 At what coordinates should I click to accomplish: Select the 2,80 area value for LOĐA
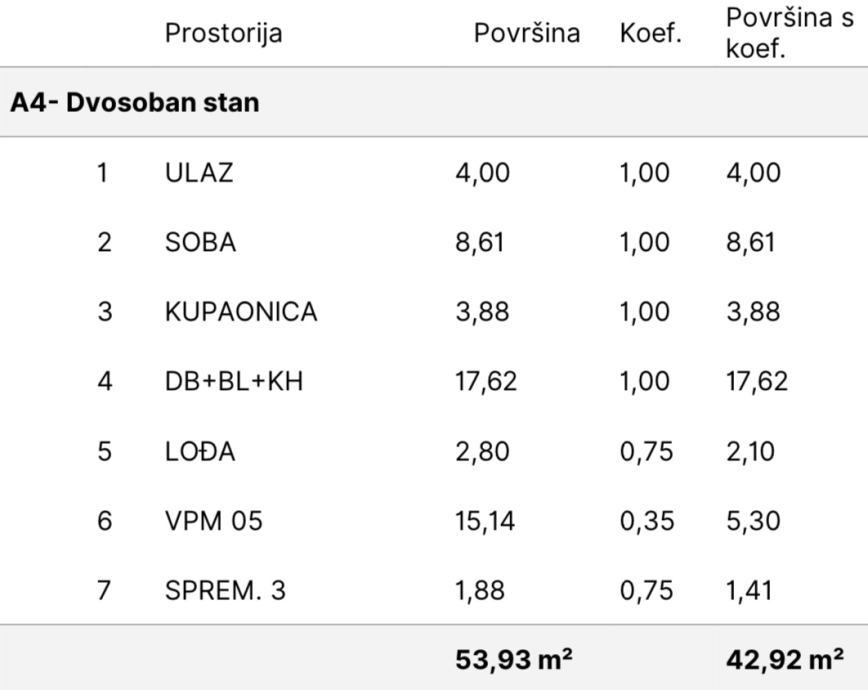click(x=482, y=451)
